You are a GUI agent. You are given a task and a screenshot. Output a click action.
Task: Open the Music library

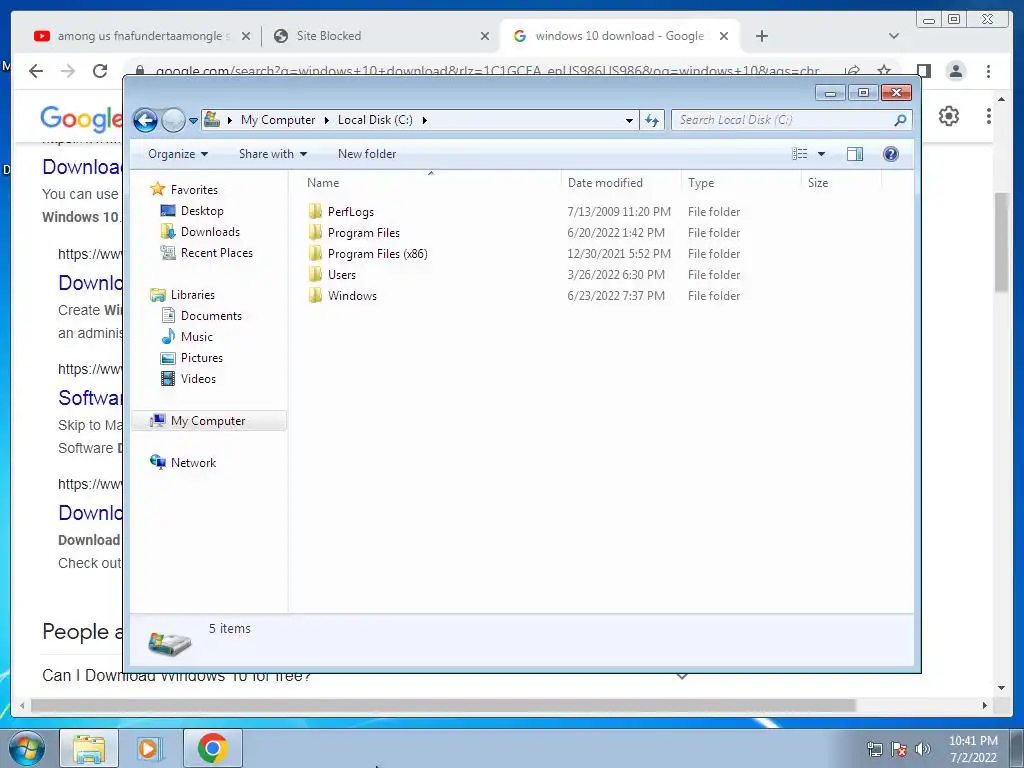[197, 337]
